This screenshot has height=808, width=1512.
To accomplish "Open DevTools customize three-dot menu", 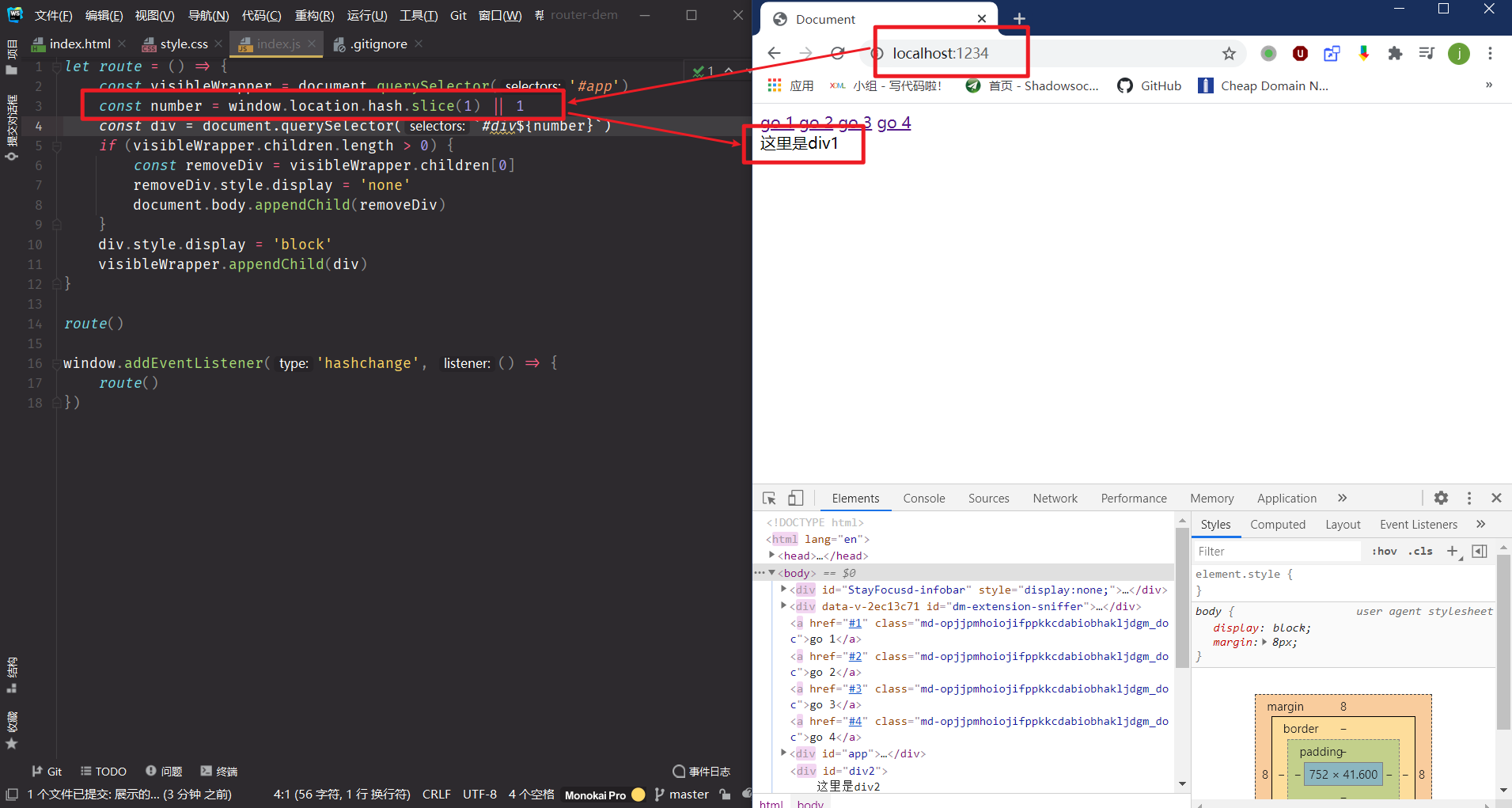I will coord(1469,498).
